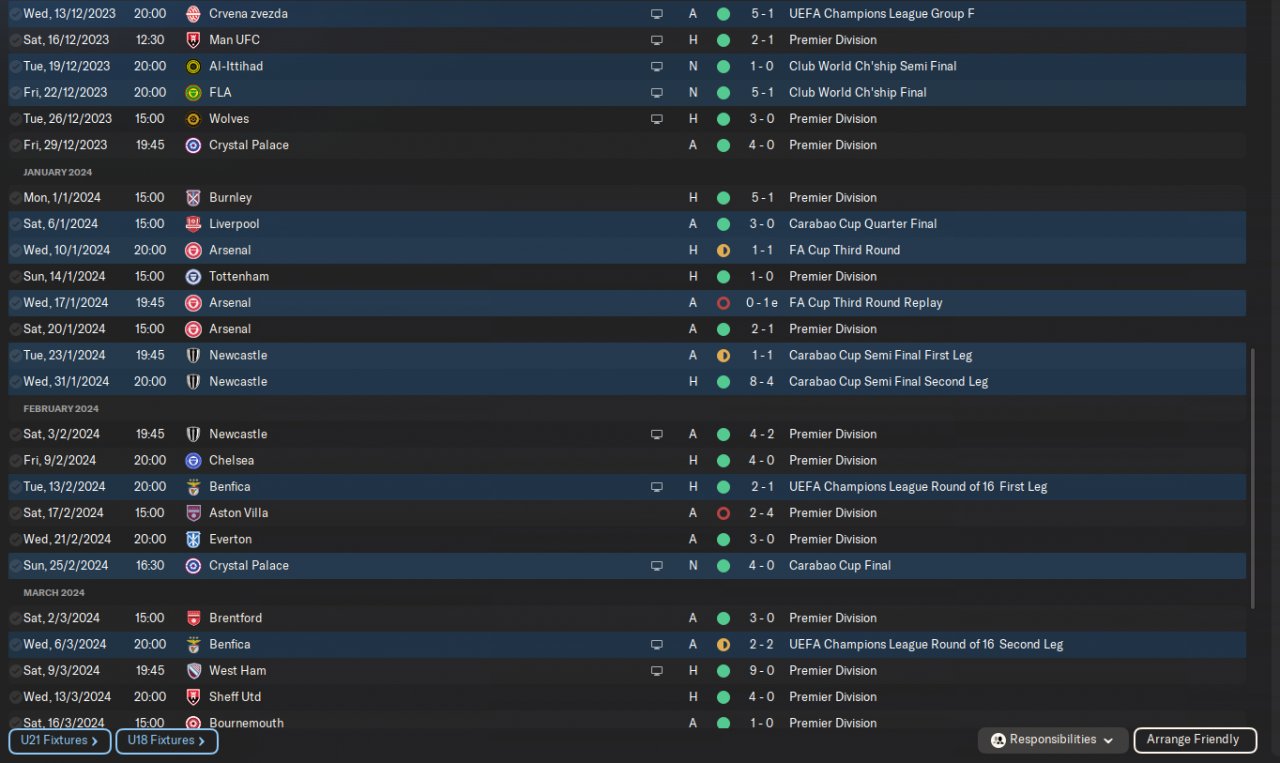Click the TV broadcast icon for Wolves match
This screenshot has height=763, width=1280.
click(657, 119)
